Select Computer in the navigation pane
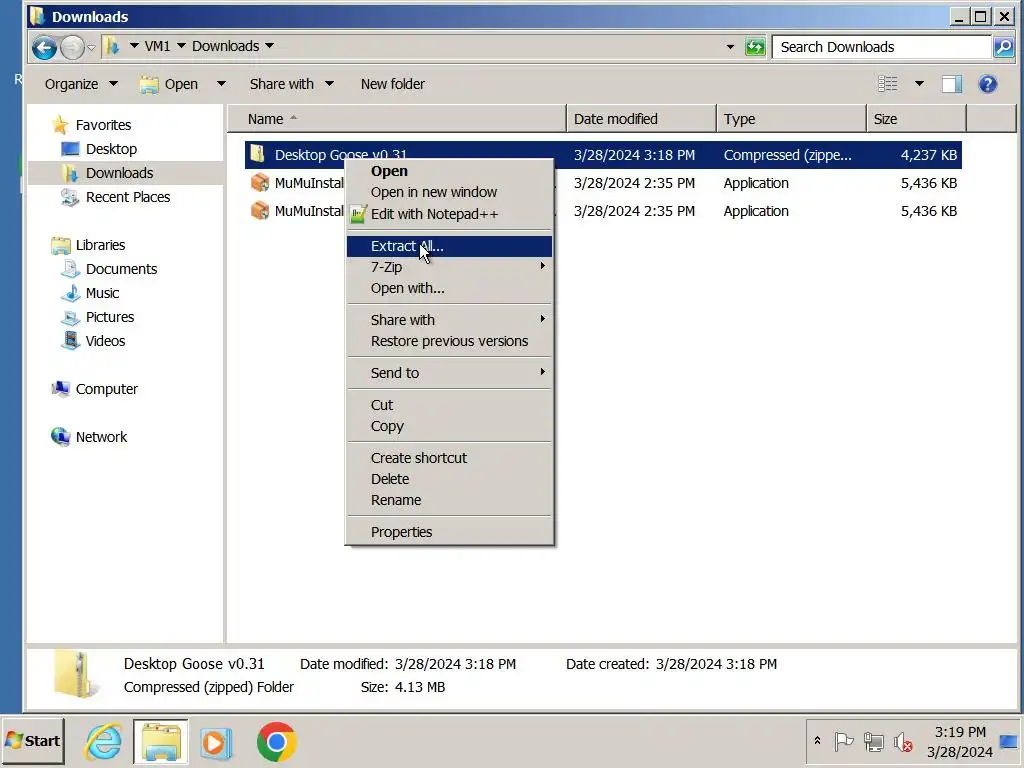This screenshot has height=768, width=1024. pos(106,389)
